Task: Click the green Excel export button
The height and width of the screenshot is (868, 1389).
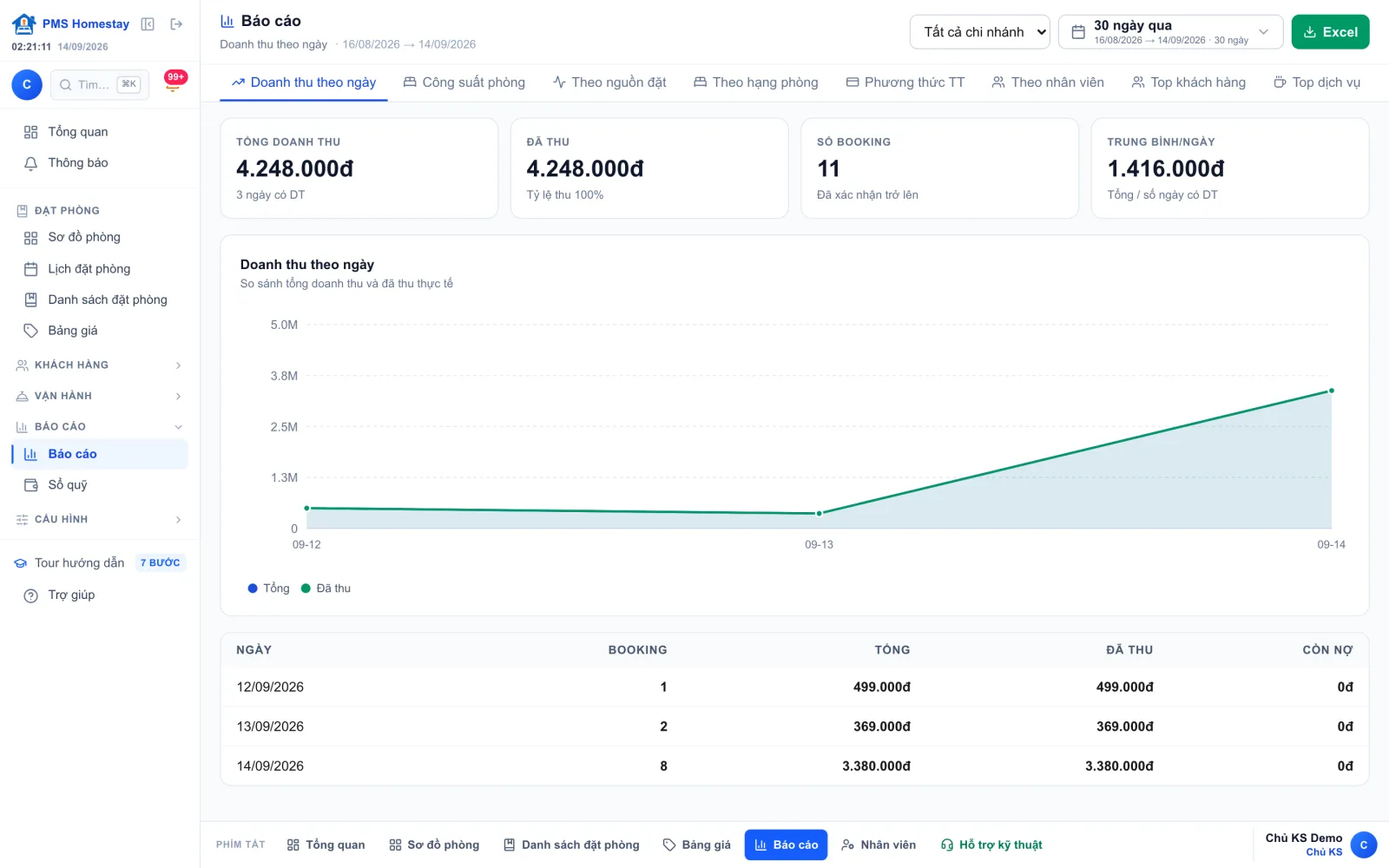Action: 1330,32
